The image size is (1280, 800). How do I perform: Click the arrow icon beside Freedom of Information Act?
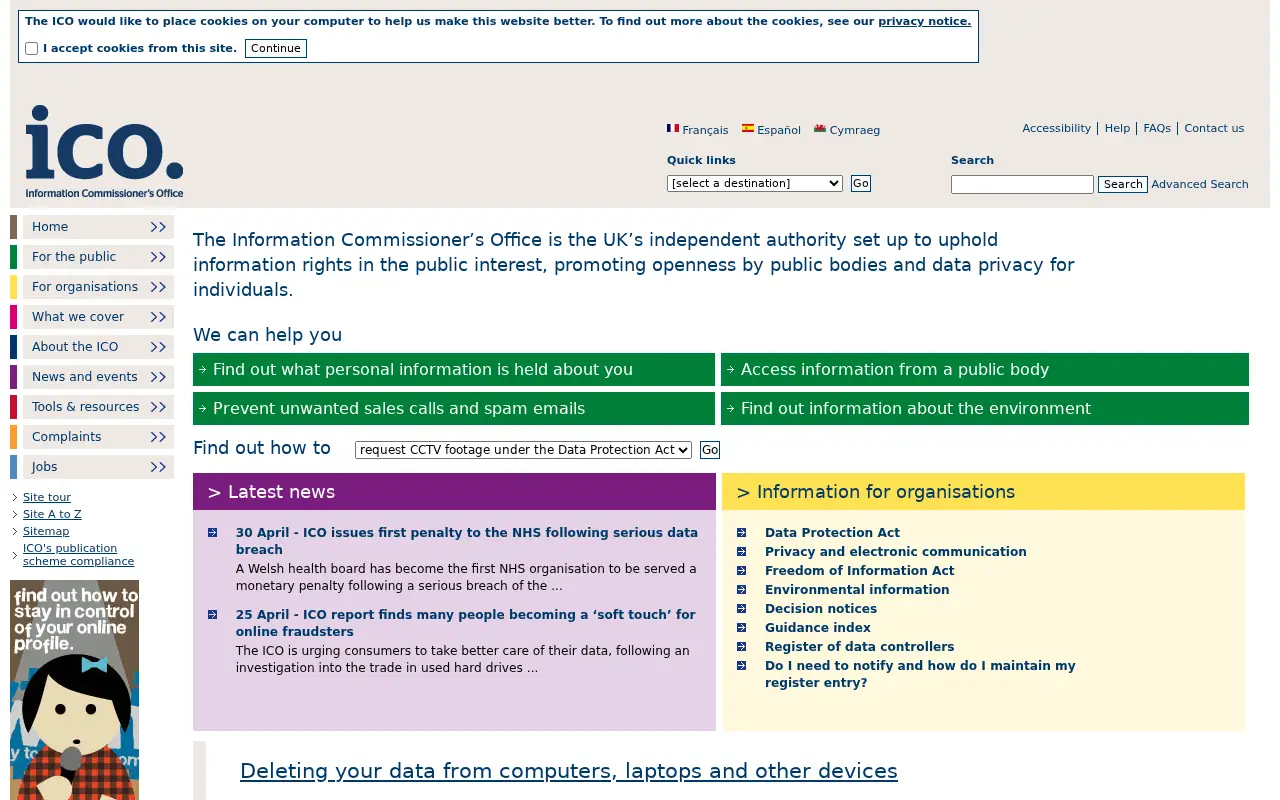pos(741,571)
